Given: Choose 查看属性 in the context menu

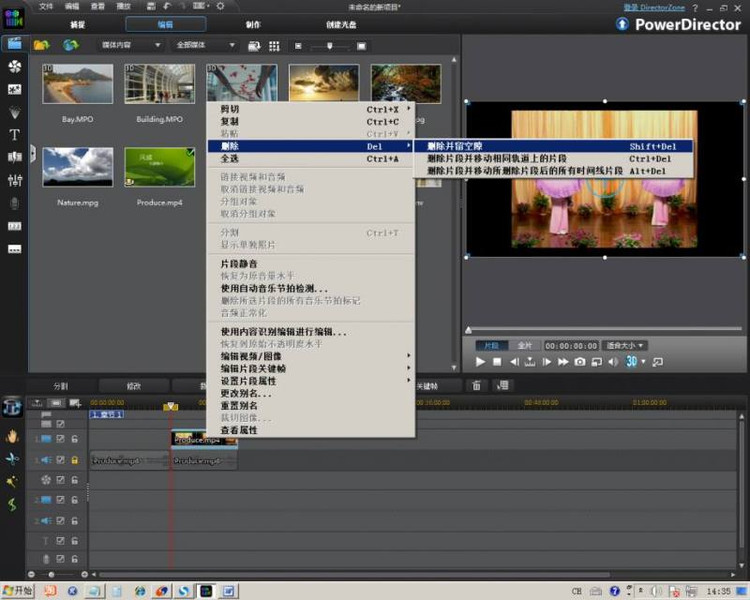Looking at the screenshot, I should tap(310, 430).
